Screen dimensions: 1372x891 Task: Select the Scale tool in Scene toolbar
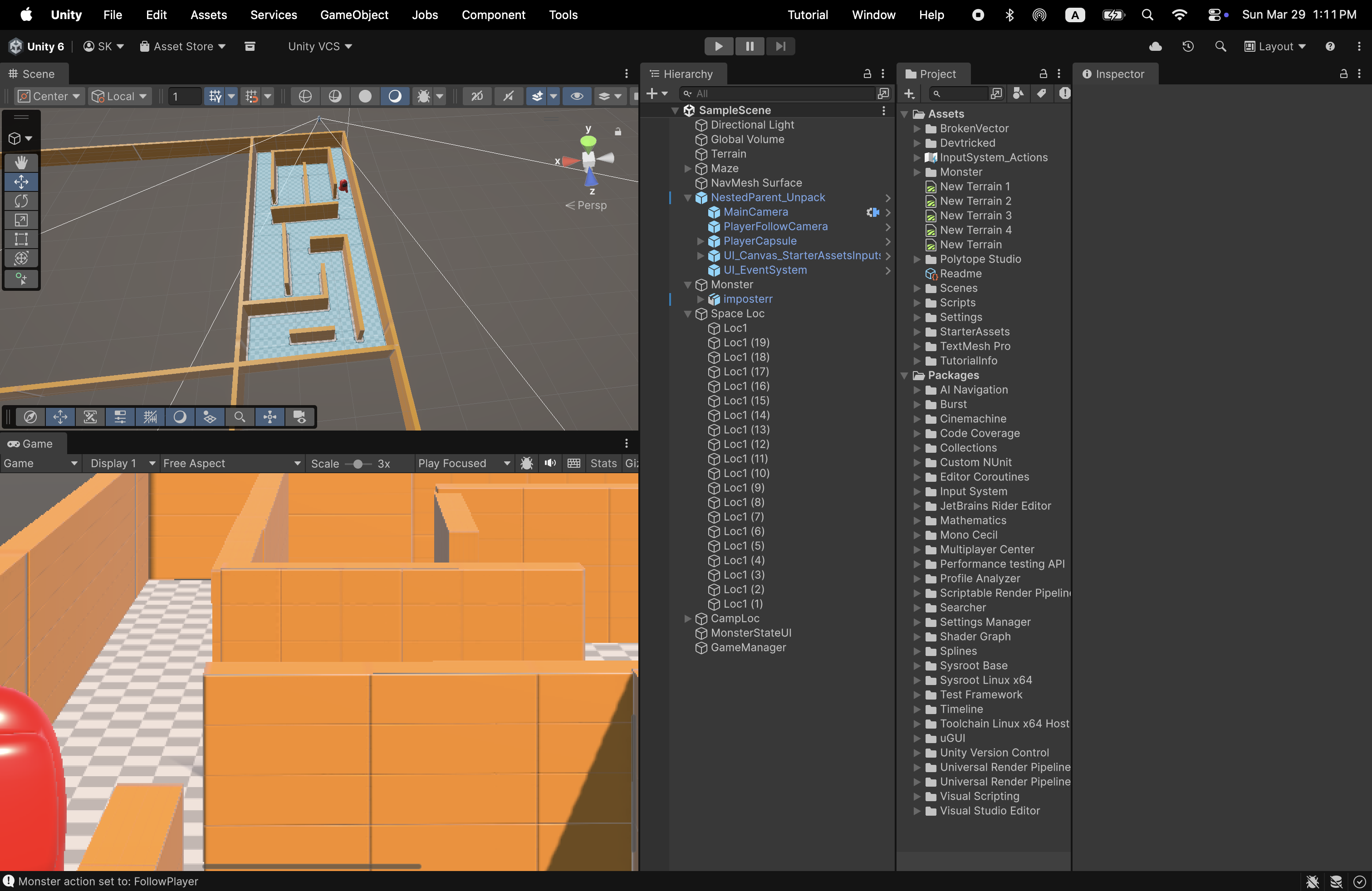(21, 220)
